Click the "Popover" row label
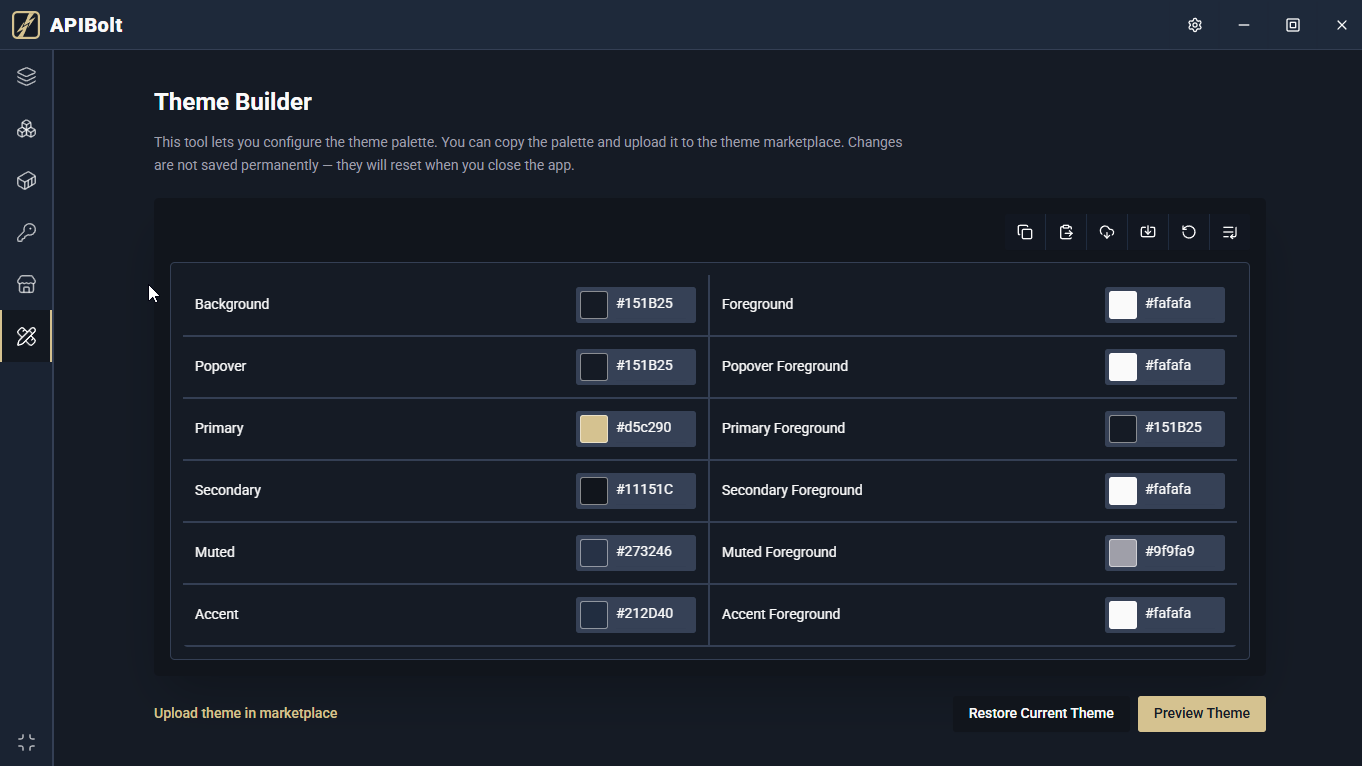1362x766 pixels. pos(220,366)
